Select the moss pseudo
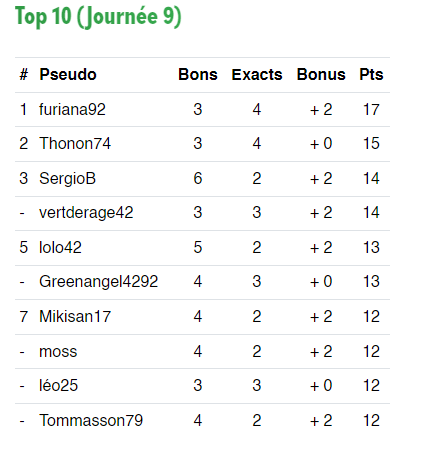The height and width of the screenshot is (467, 430). pos(58,352)
